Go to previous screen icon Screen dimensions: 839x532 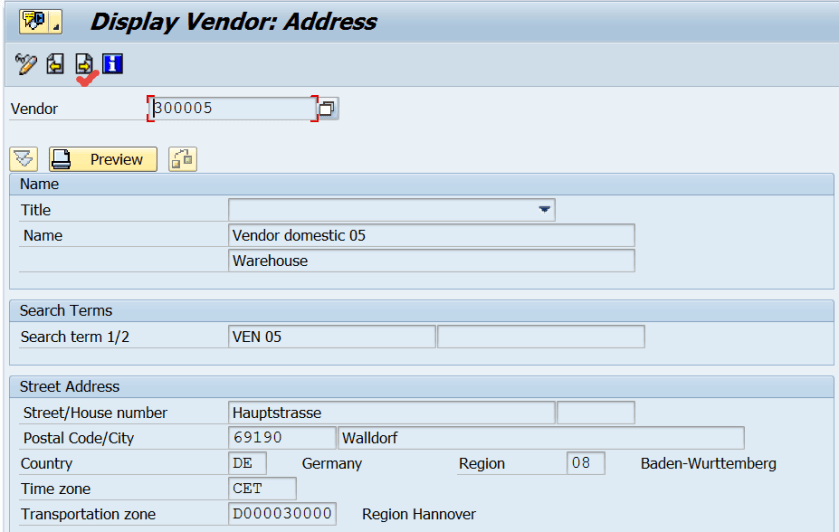[x=55, y=64]
